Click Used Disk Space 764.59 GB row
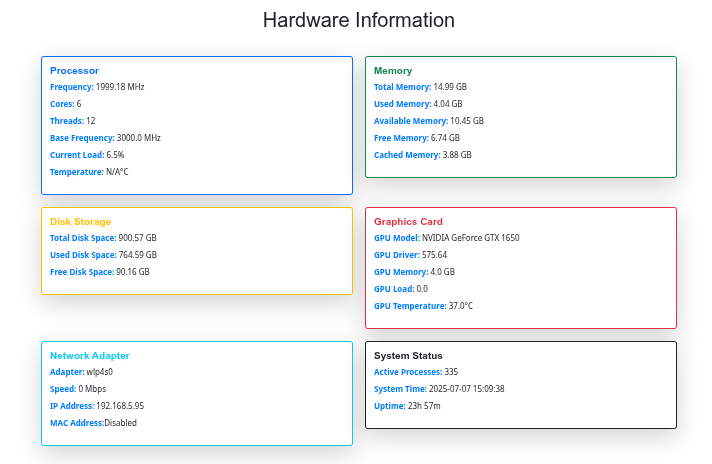 (x=104, y=255)
